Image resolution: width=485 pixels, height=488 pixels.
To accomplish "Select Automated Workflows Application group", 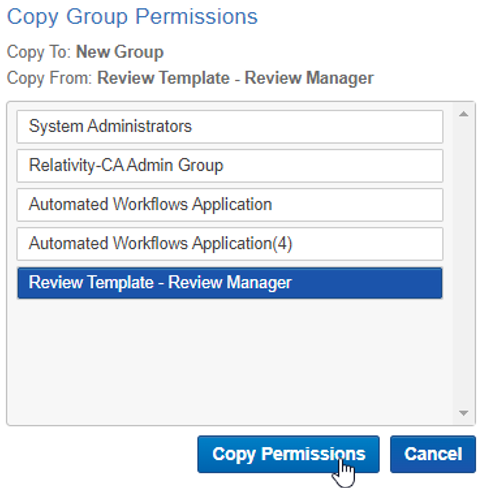I will (x=230, y=205).
